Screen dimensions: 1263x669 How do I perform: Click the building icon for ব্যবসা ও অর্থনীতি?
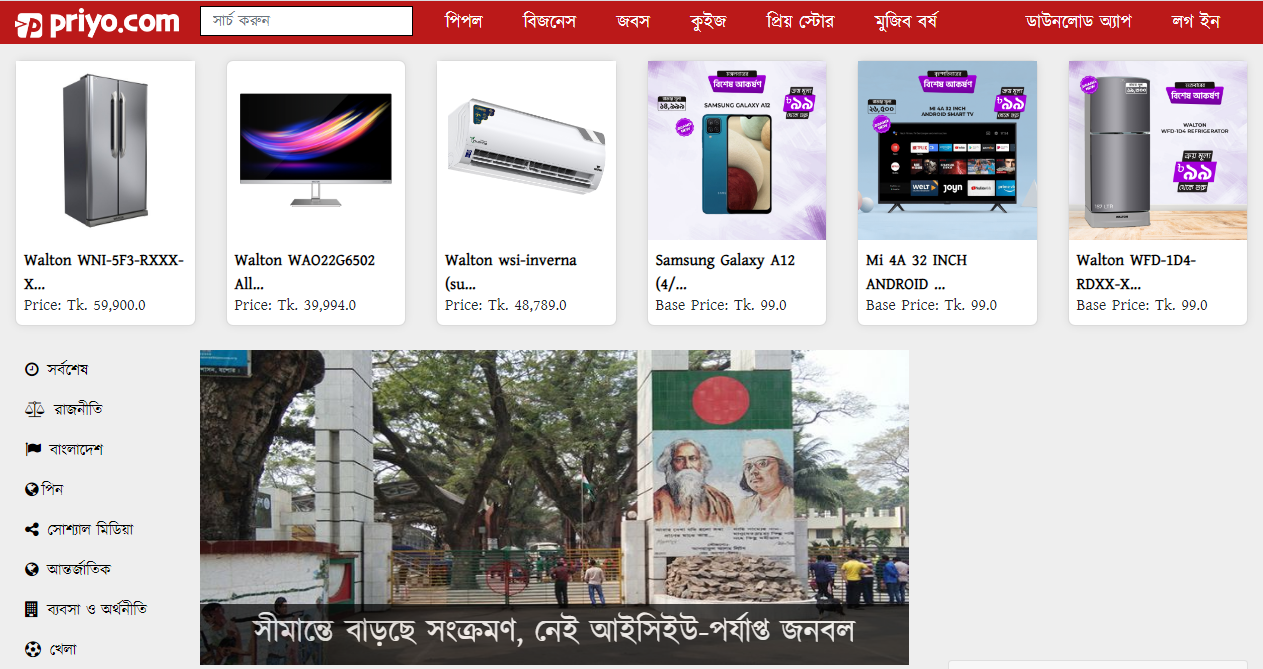click(32, 609)
